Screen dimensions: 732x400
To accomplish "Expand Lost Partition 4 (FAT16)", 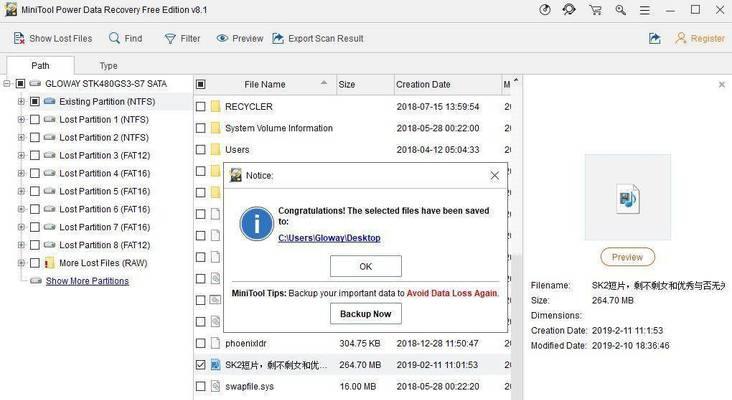I will [21, 173].
